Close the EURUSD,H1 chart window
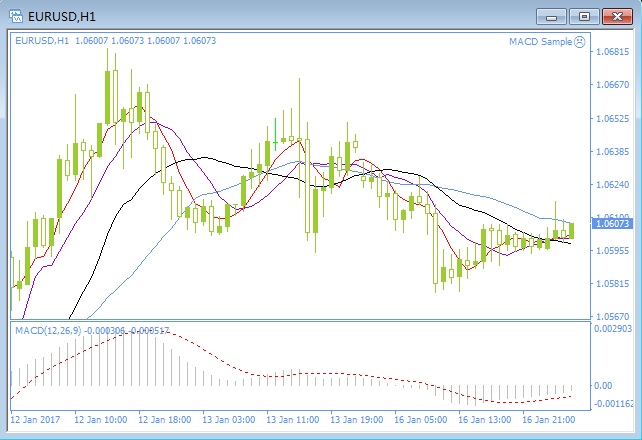Viewport: 642px width, 440px height. click(x=617, y=17)
